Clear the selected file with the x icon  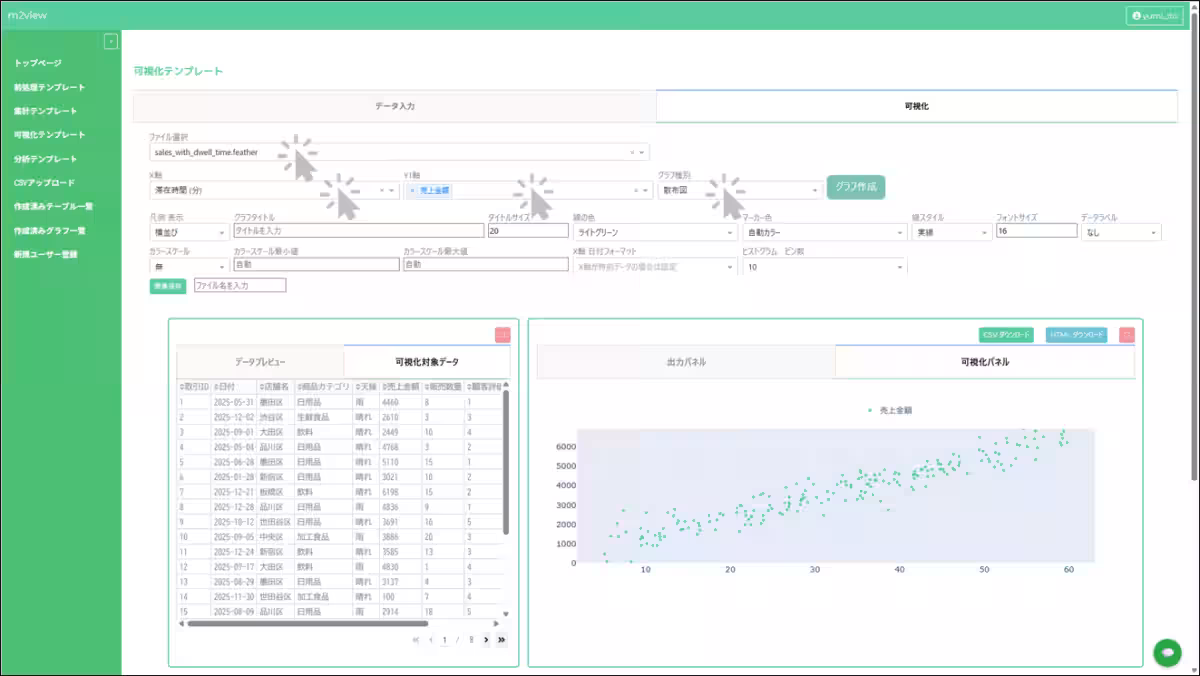632,153
